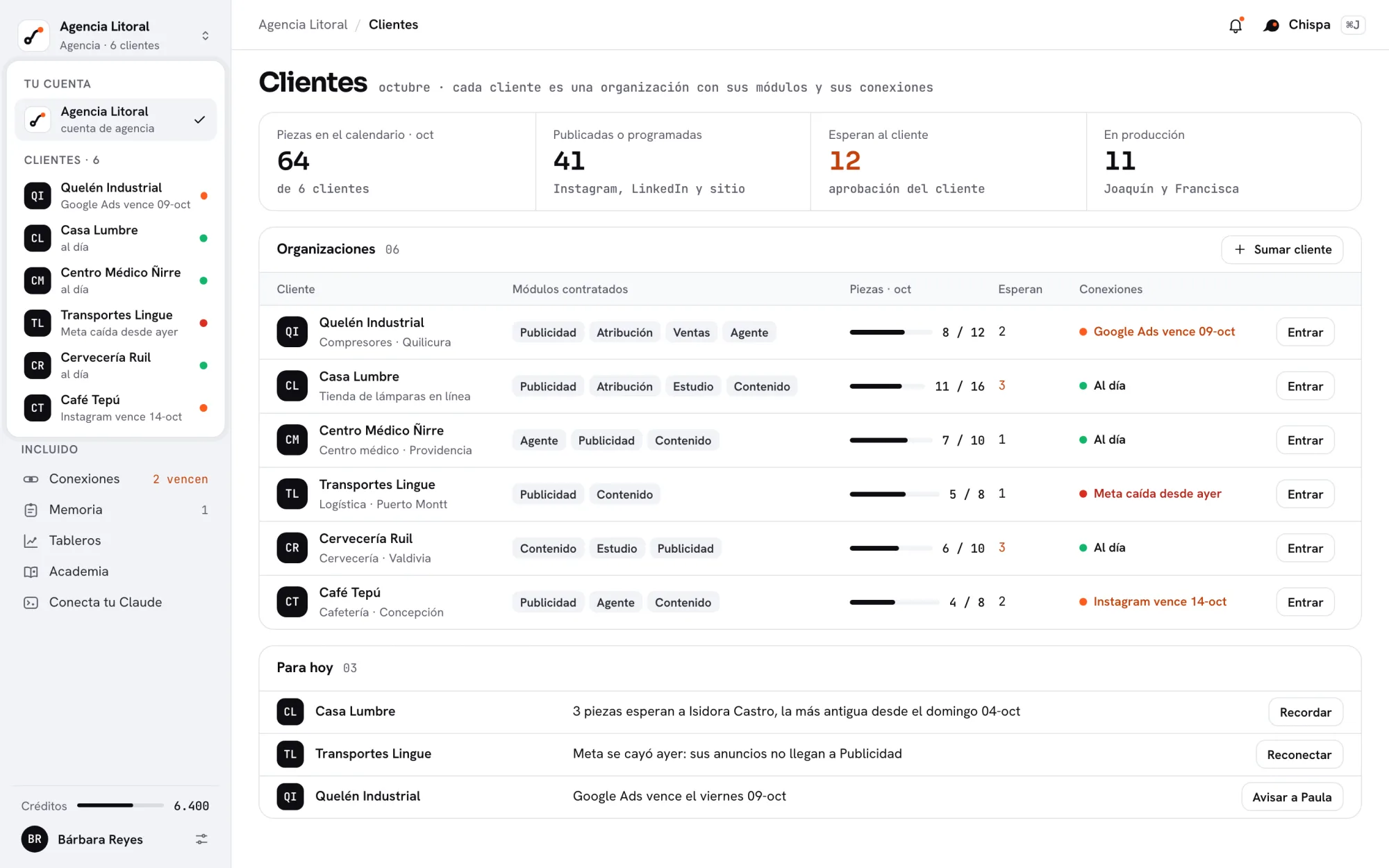This screenshot has width=1389, height=868.
Task: Open Conexiones from the sidebar
Action: point(115,479)
